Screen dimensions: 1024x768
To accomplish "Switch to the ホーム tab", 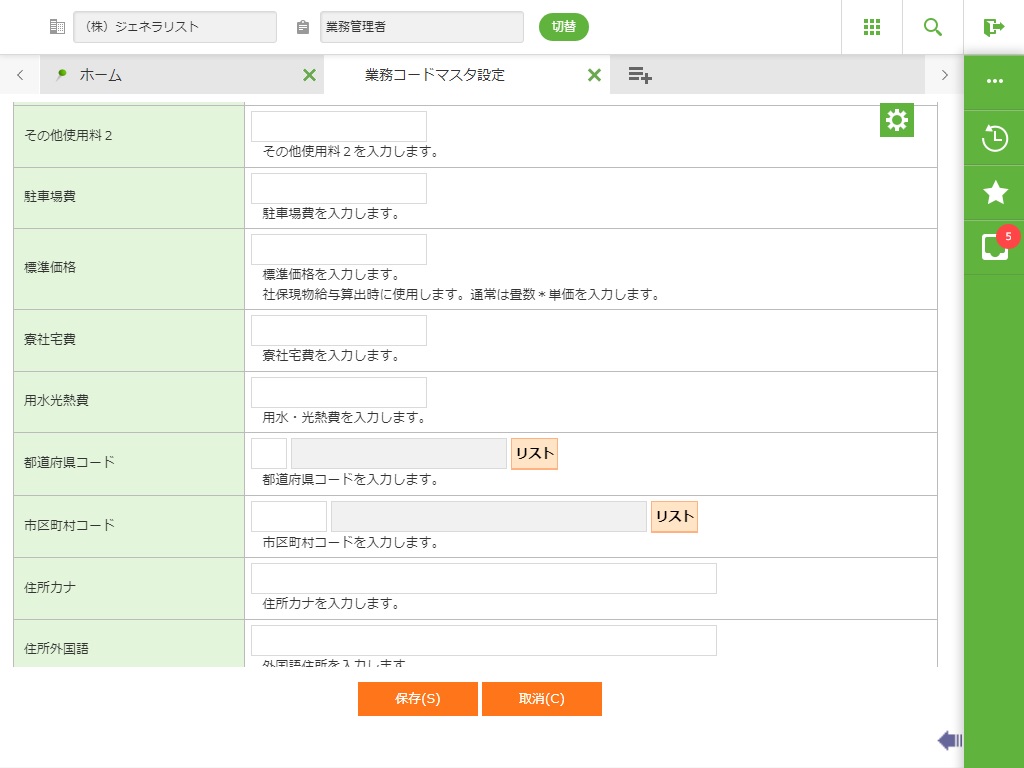I will [100, 75].
